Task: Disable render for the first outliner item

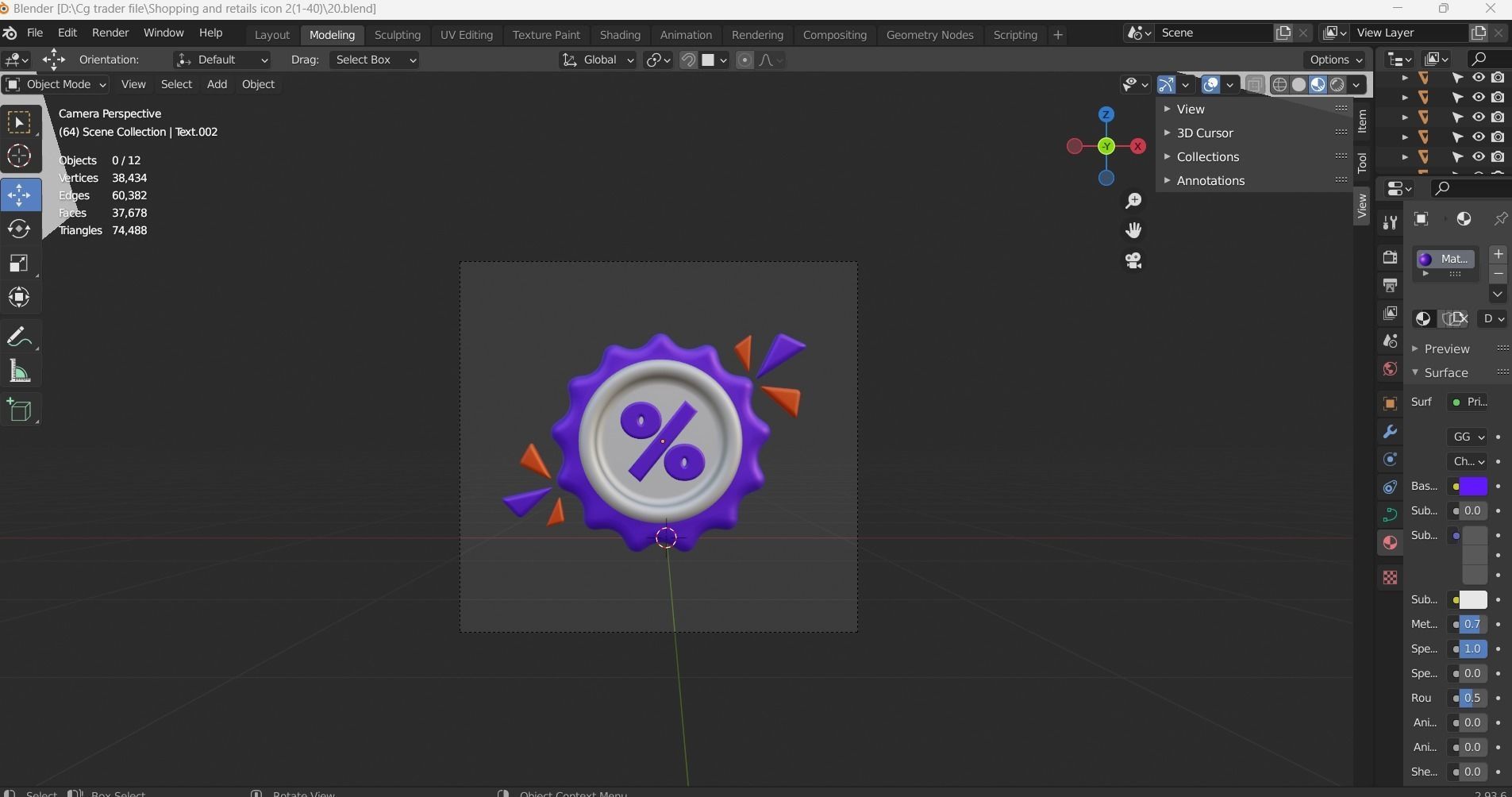Action: [x=1498, y=78]
